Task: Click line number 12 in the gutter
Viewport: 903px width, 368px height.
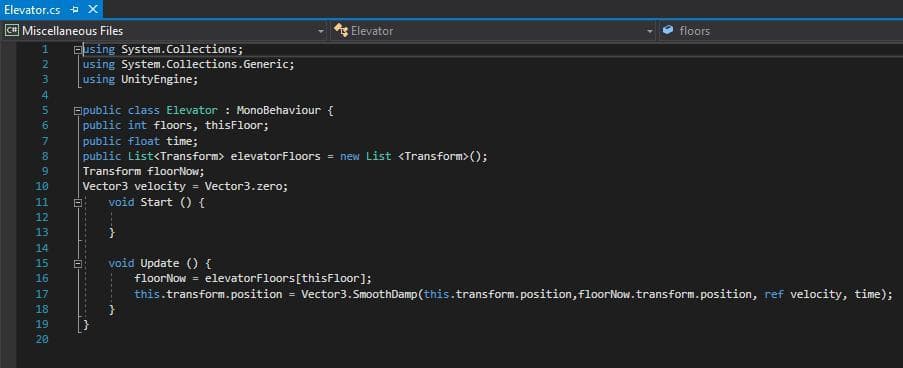Action: click(x=43, y=217)
